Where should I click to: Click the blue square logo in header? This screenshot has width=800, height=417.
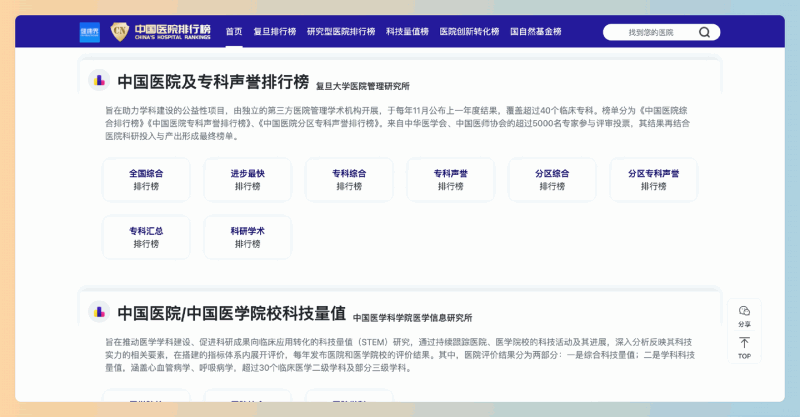[90, 32]
